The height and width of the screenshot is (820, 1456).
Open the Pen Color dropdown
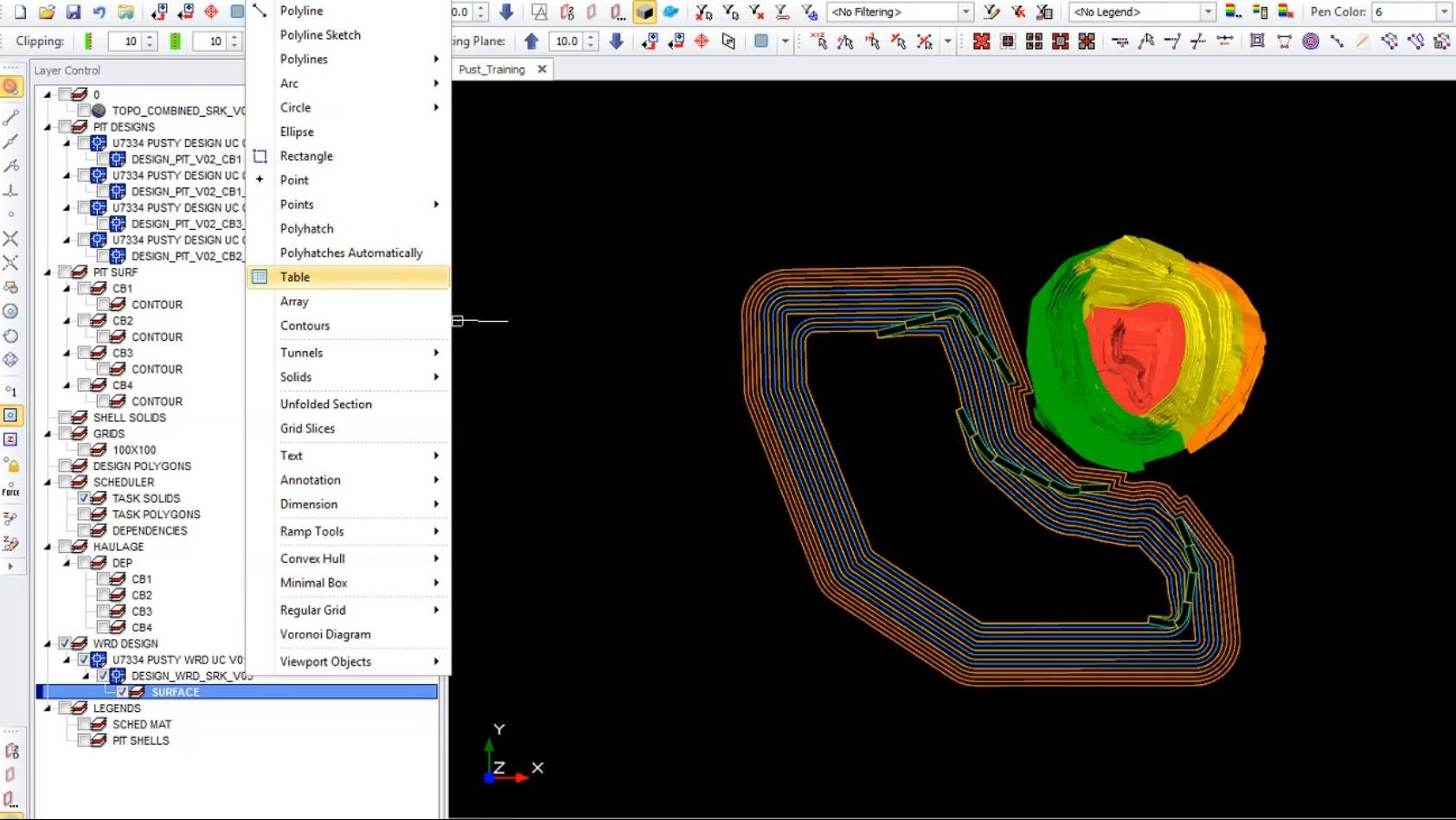pos(1444,12)
